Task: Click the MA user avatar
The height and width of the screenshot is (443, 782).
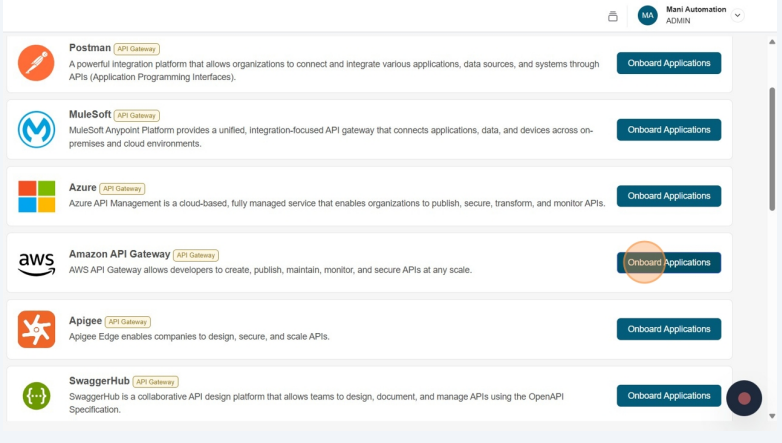Action: click(648, 16)
